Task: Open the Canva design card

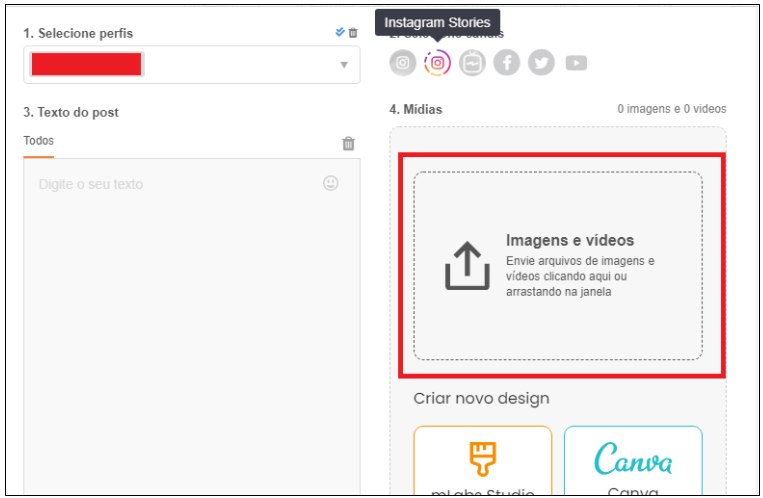Action: pyautogui.click(x=633, y=461)
